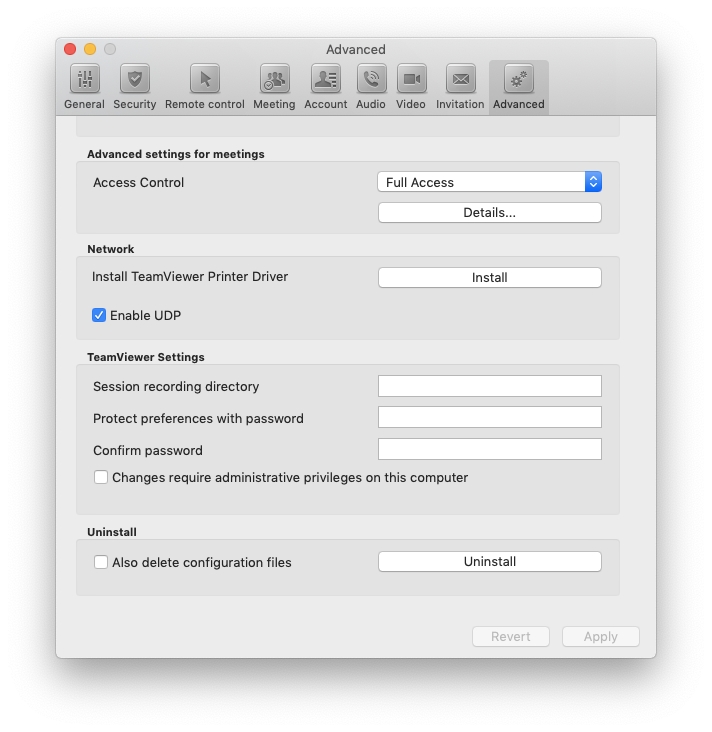Click the Details... button
Screen dimensions: 712x732
point(489,212)
